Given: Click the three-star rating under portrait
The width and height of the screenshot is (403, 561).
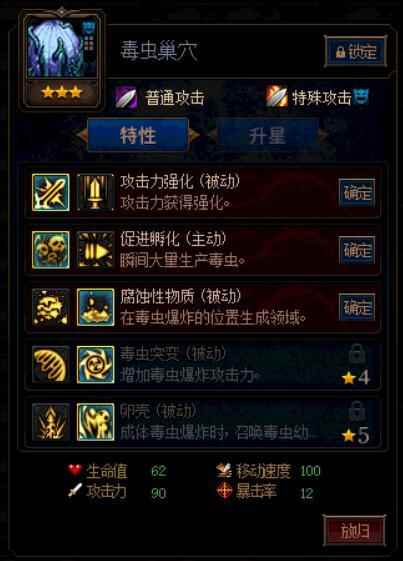Looking at the screenshot, I should point(62,93).
